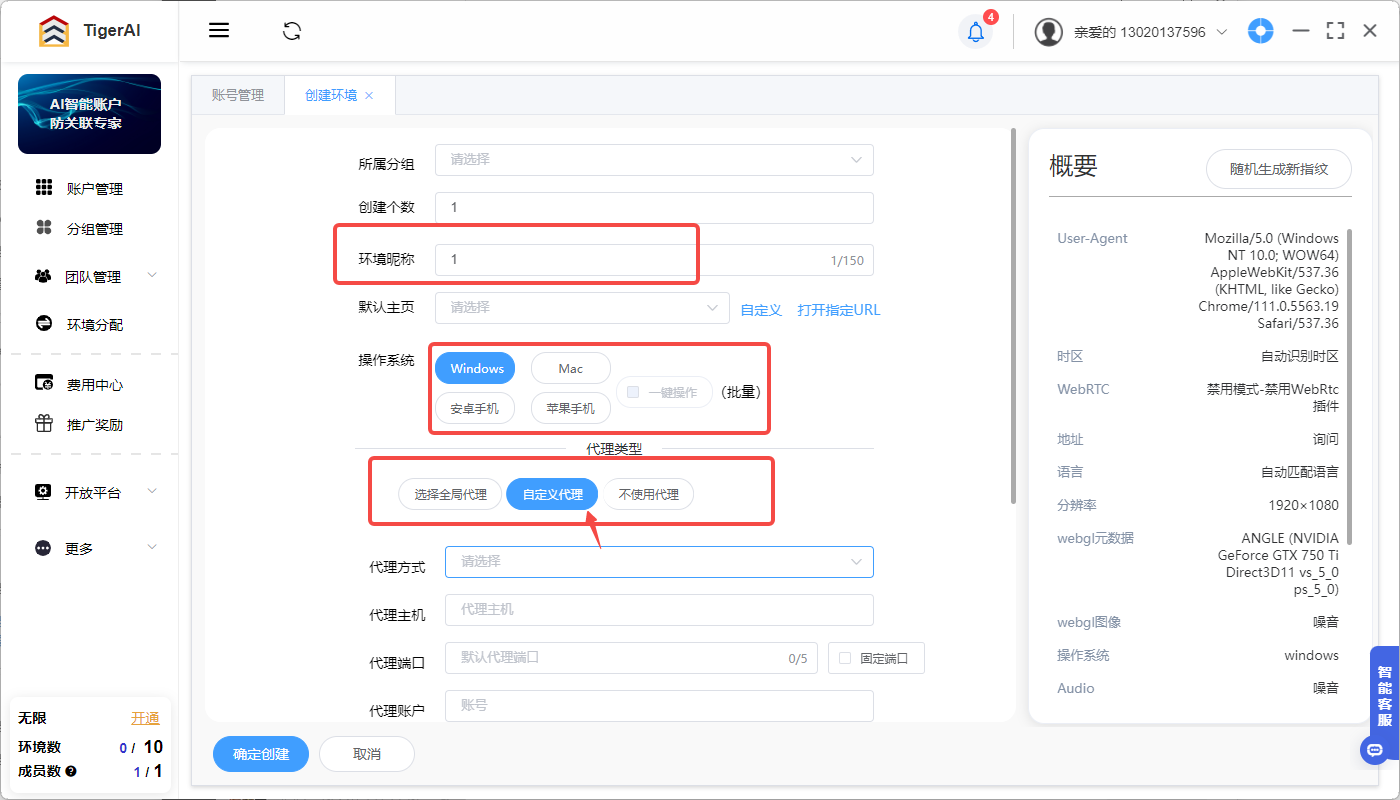
Task: Click the 开放平台 icon
Action: pyautogui.click(x=43, y=492)
